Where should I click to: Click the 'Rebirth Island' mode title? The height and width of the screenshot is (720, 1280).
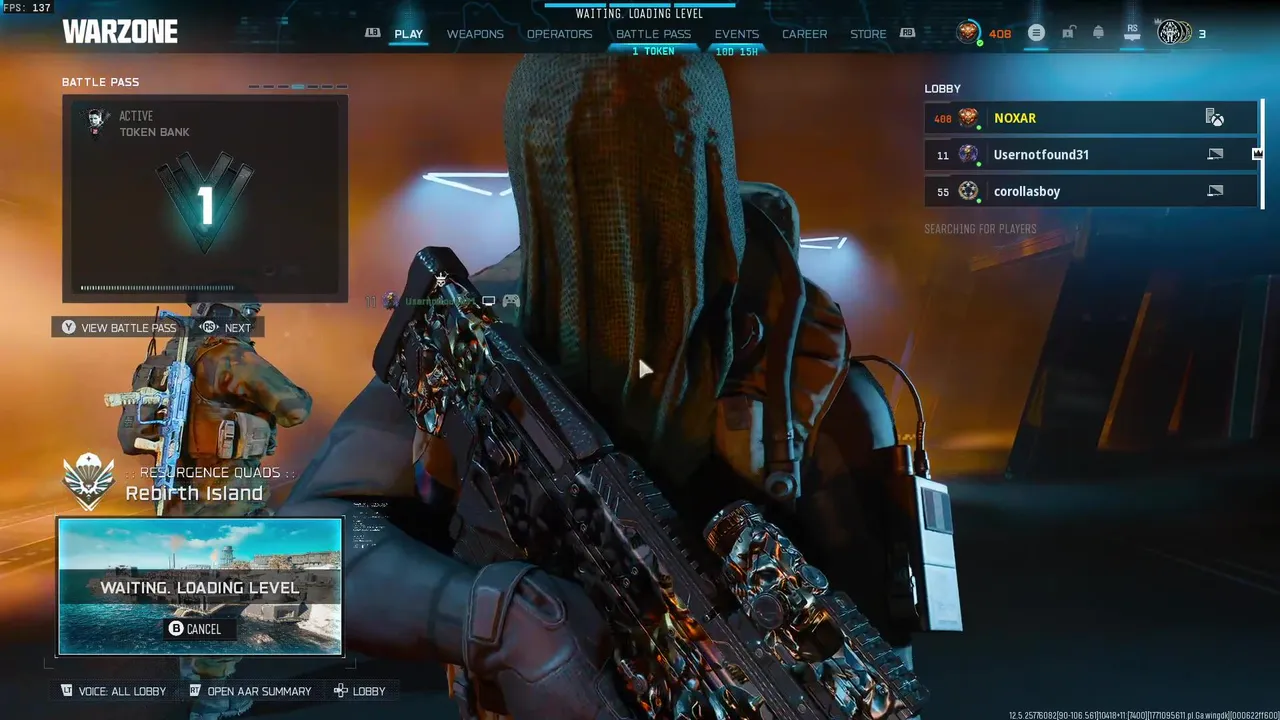194,493
